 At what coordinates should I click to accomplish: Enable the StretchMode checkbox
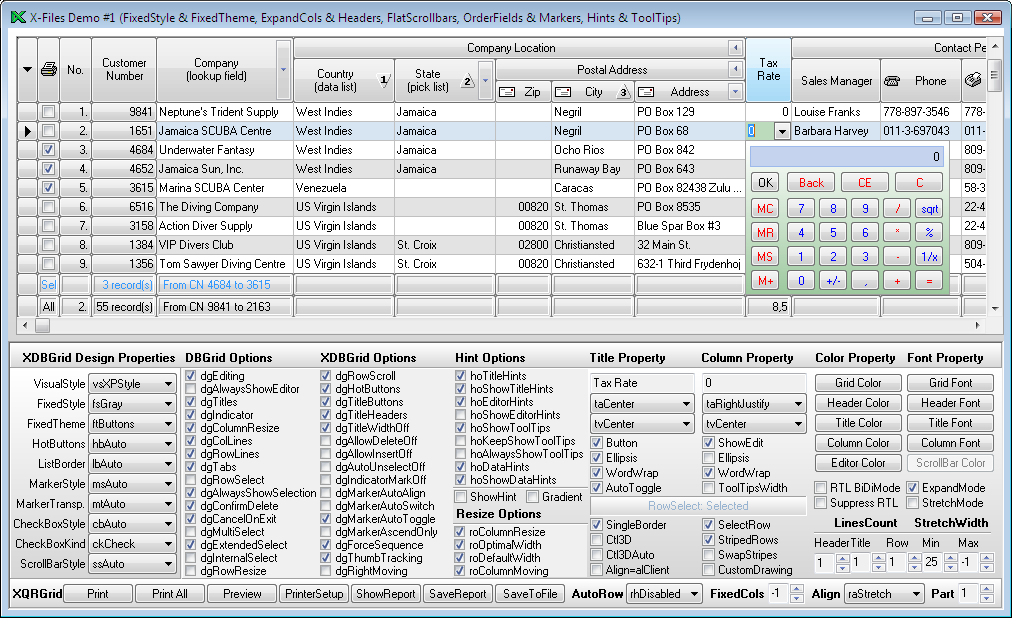912,503
